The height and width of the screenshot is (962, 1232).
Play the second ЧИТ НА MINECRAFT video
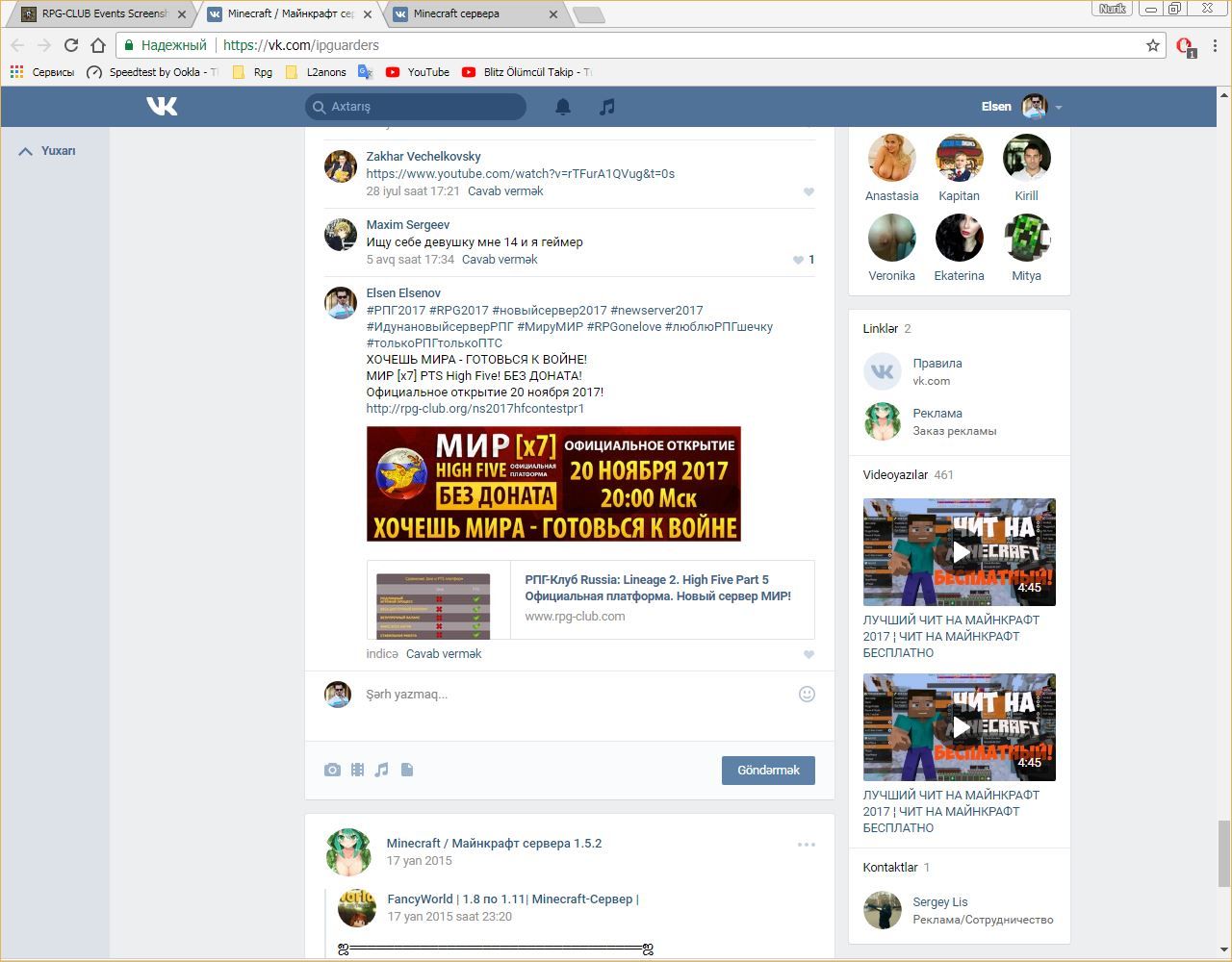click(960, 727)
